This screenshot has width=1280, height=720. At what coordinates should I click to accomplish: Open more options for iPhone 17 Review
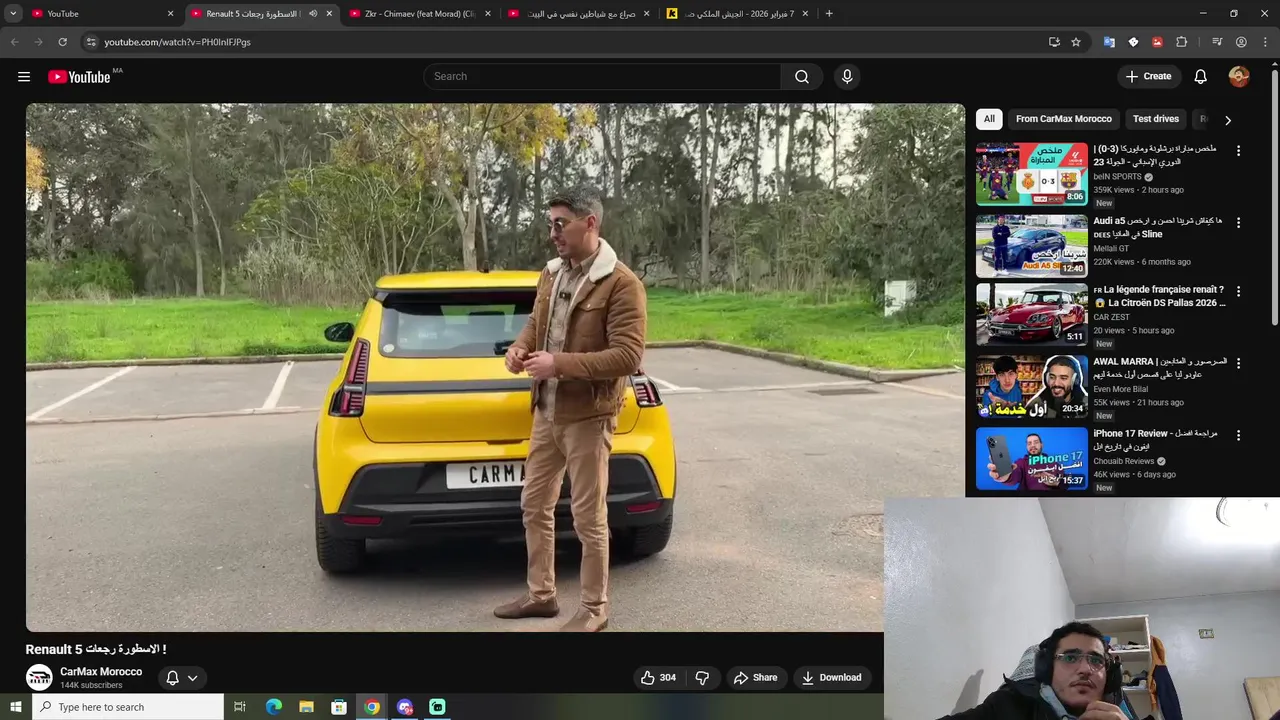[x=1238, y=436]
